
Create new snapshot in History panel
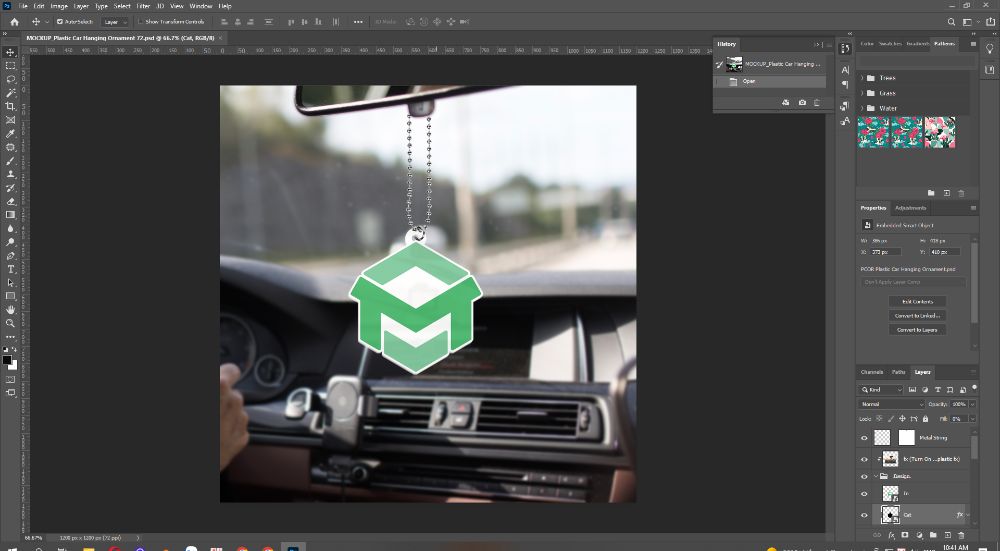click(802, 103)
